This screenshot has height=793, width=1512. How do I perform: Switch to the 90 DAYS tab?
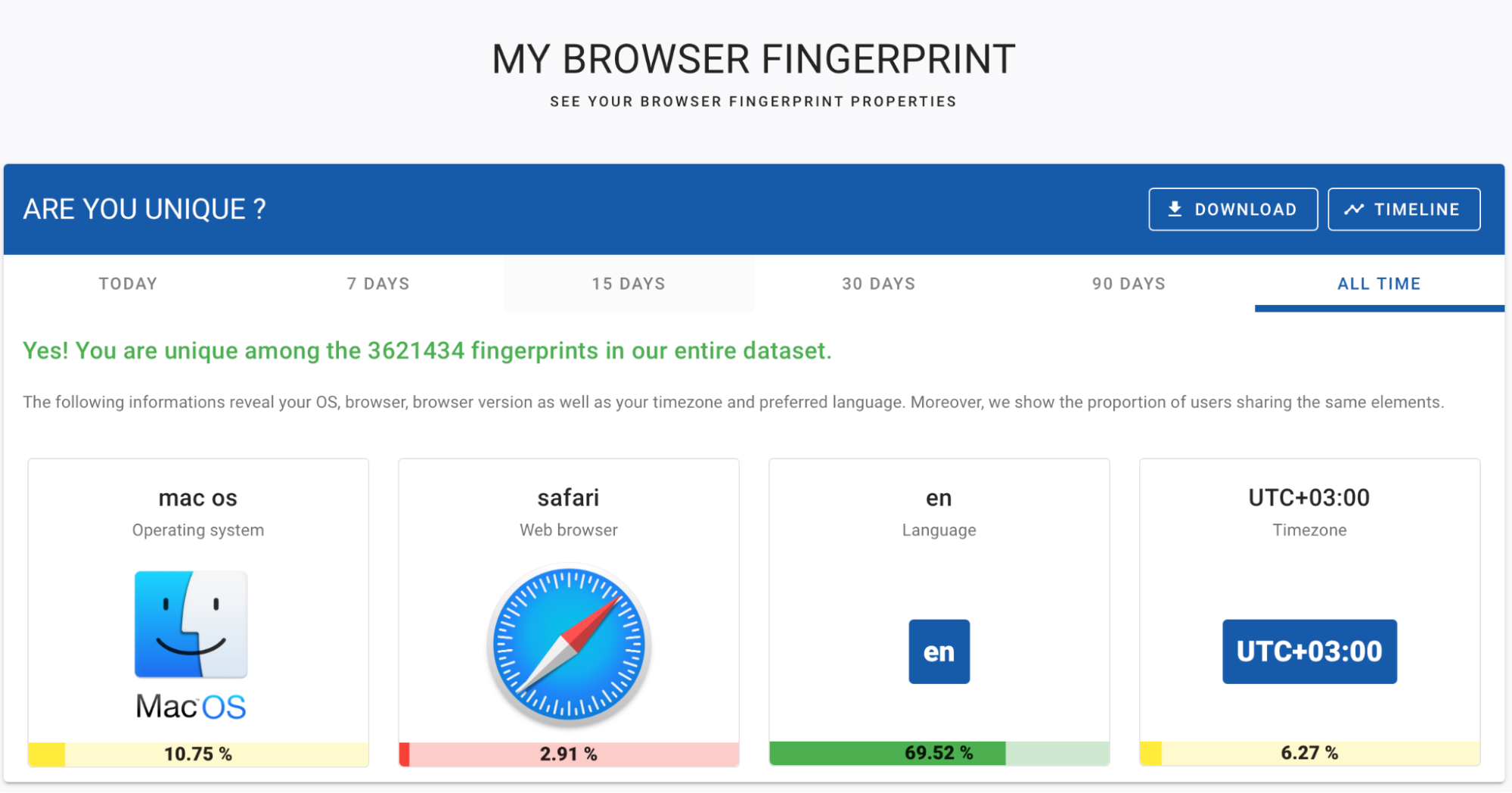1129,284
